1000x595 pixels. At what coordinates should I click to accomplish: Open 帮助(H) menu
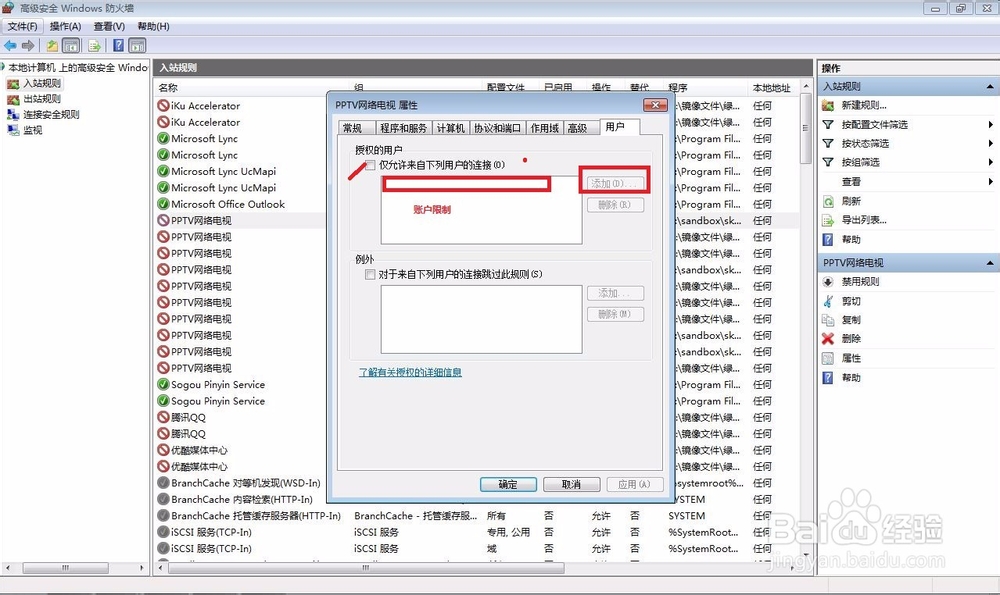pyautogui.click(x=153, y=26)
